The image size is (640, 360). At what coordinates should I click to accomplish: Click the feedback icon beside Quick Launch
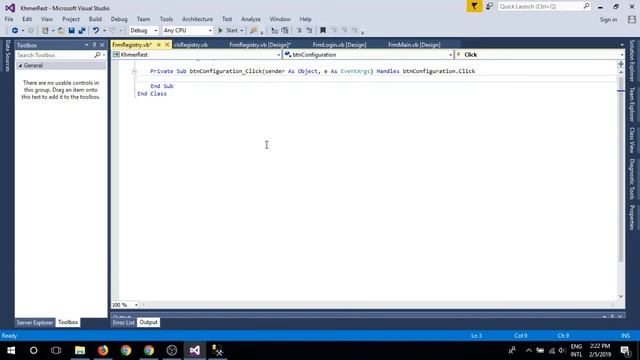(489, 6)
